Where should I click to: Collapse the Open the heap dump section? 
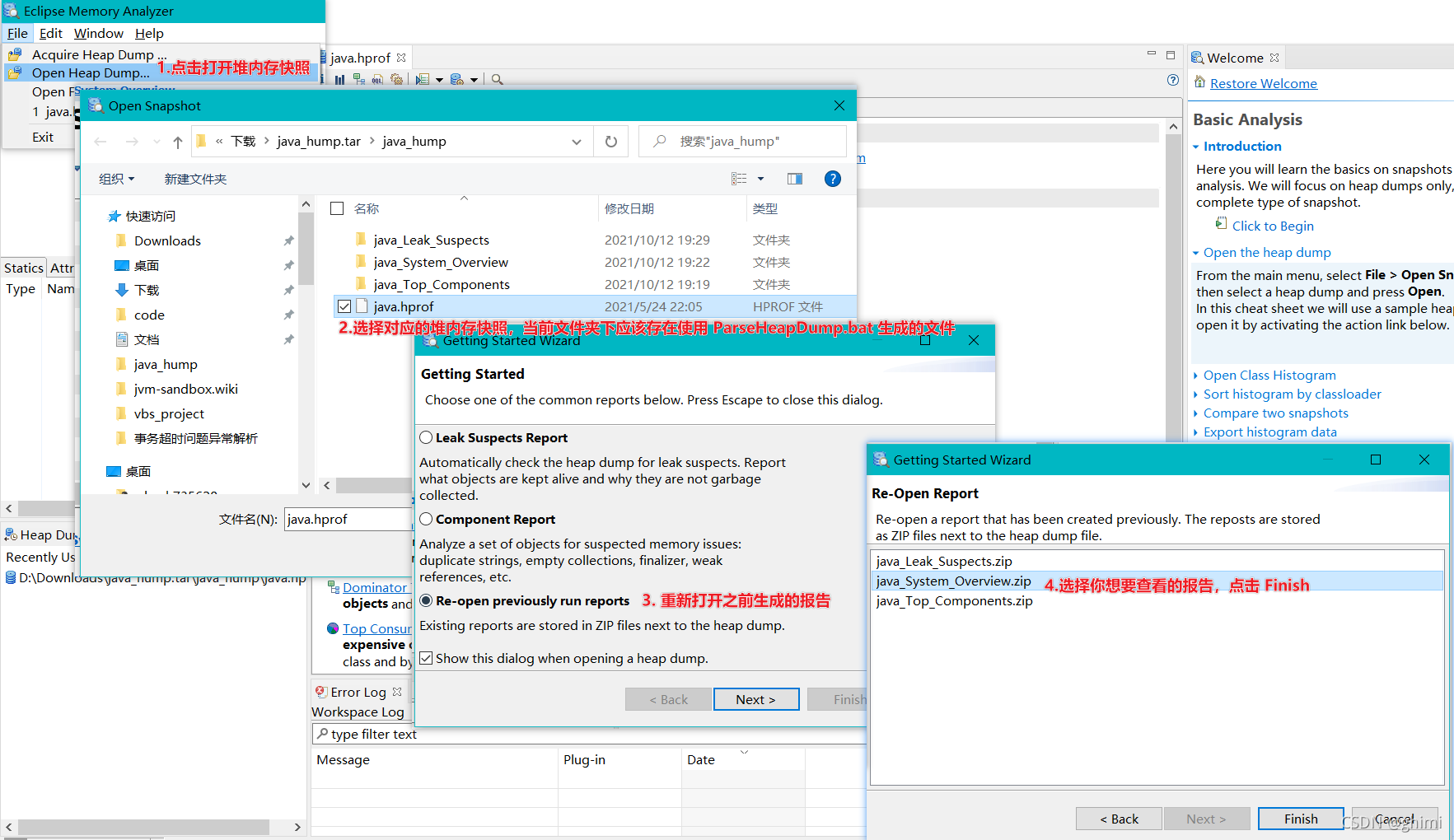[x=1195, y=253]
